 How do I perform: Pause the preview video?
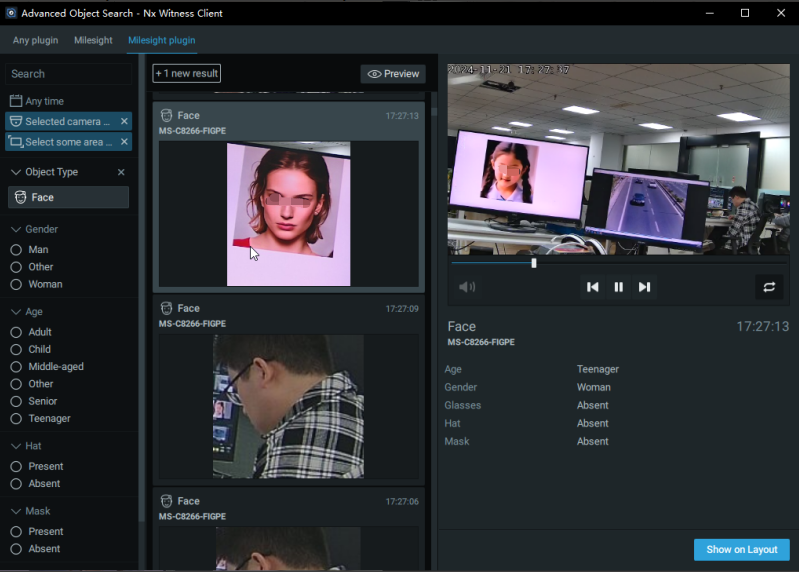(x=618, y=287)
